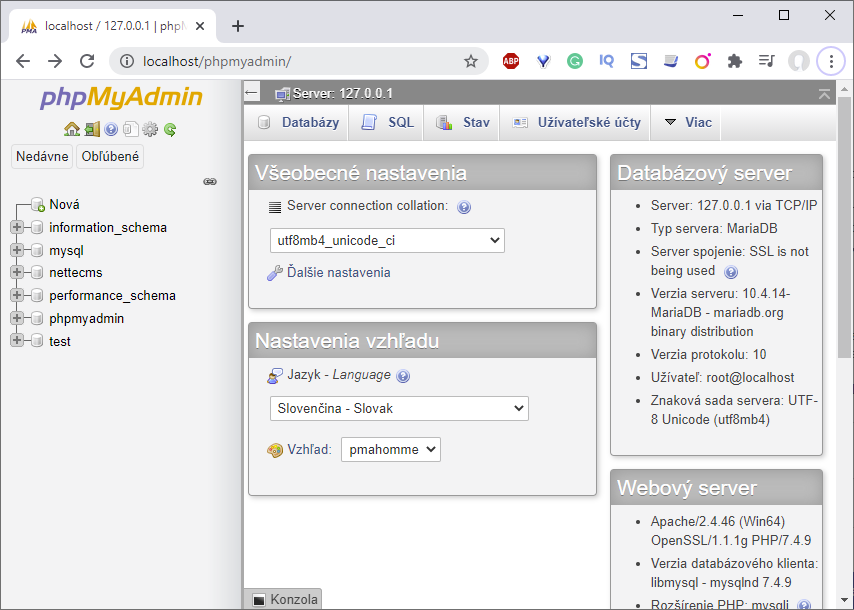This screenshot has height=610, width=854.
Task: Click help icon beside Jazyk - Language
Action: 402,375
